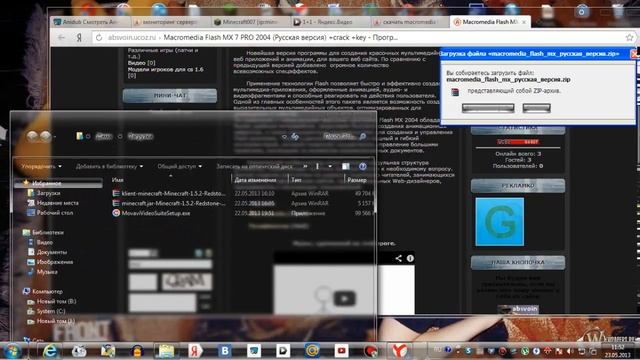
Task: Click the narrow button in download dialog
Action: pos(536,108)
